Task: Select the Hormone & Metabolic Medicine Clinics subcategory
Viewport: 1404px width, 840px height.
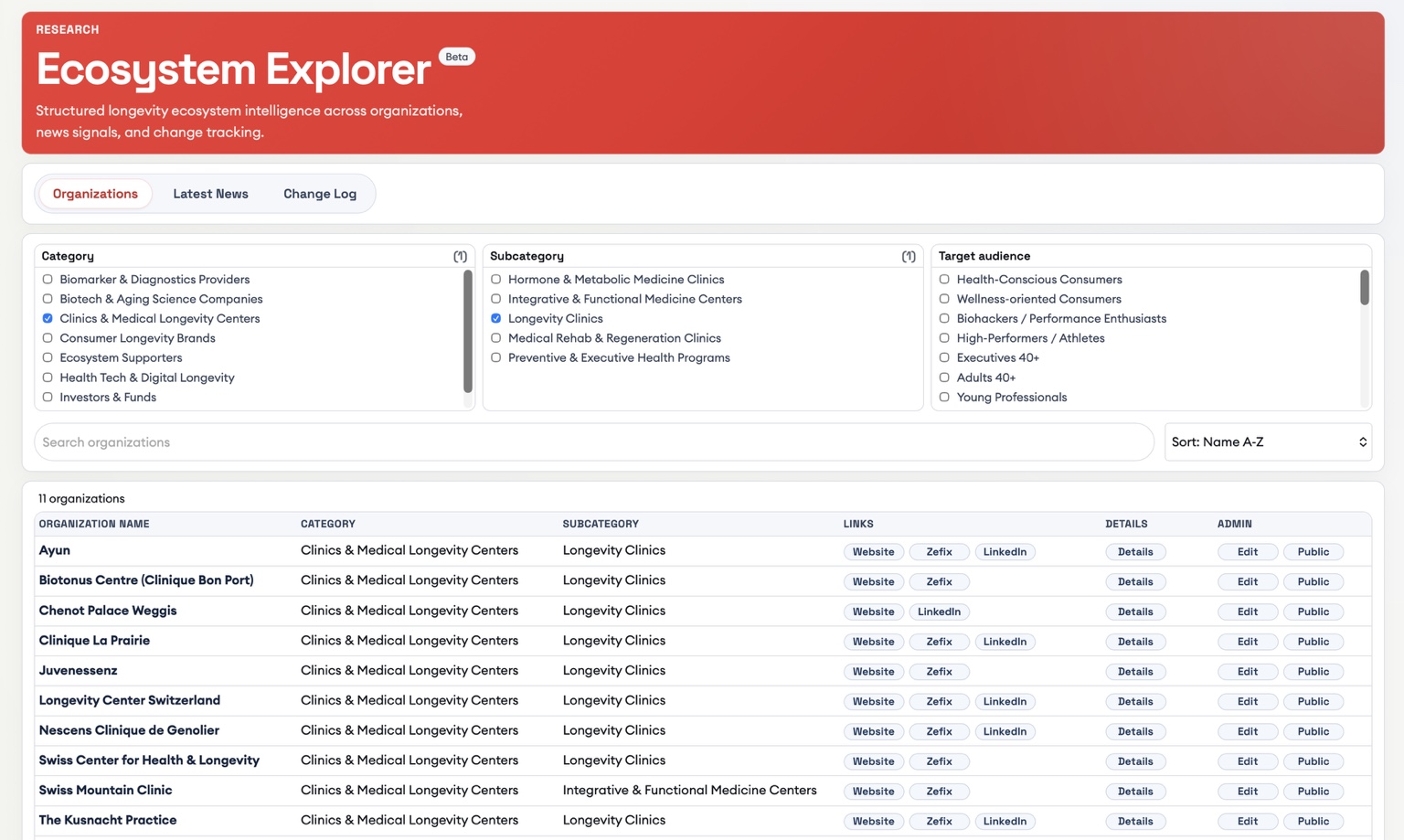Action: [x=495, y=279]
